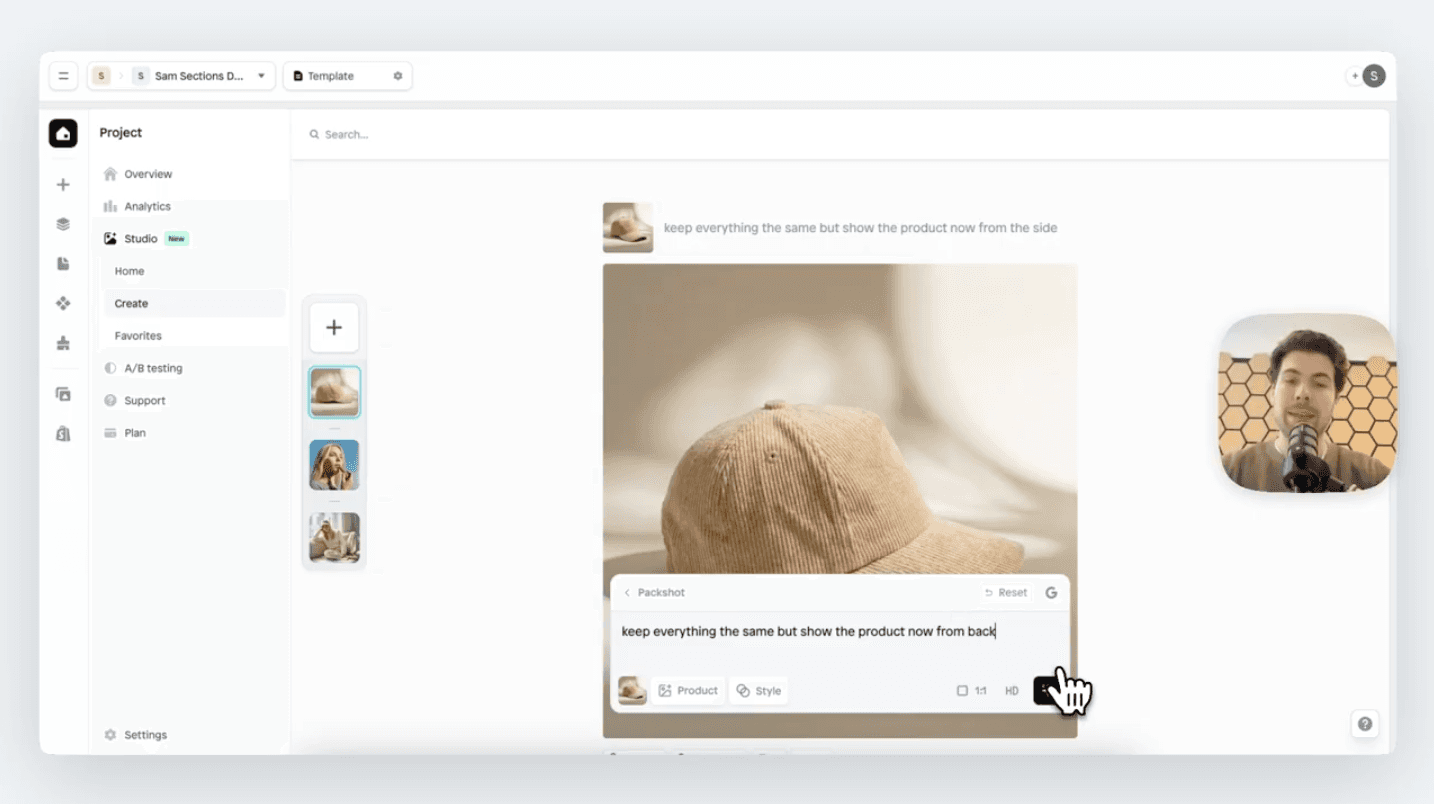Click the S user avatar at top right
Screen dimensions: 1434x804
coord(1374,76)
